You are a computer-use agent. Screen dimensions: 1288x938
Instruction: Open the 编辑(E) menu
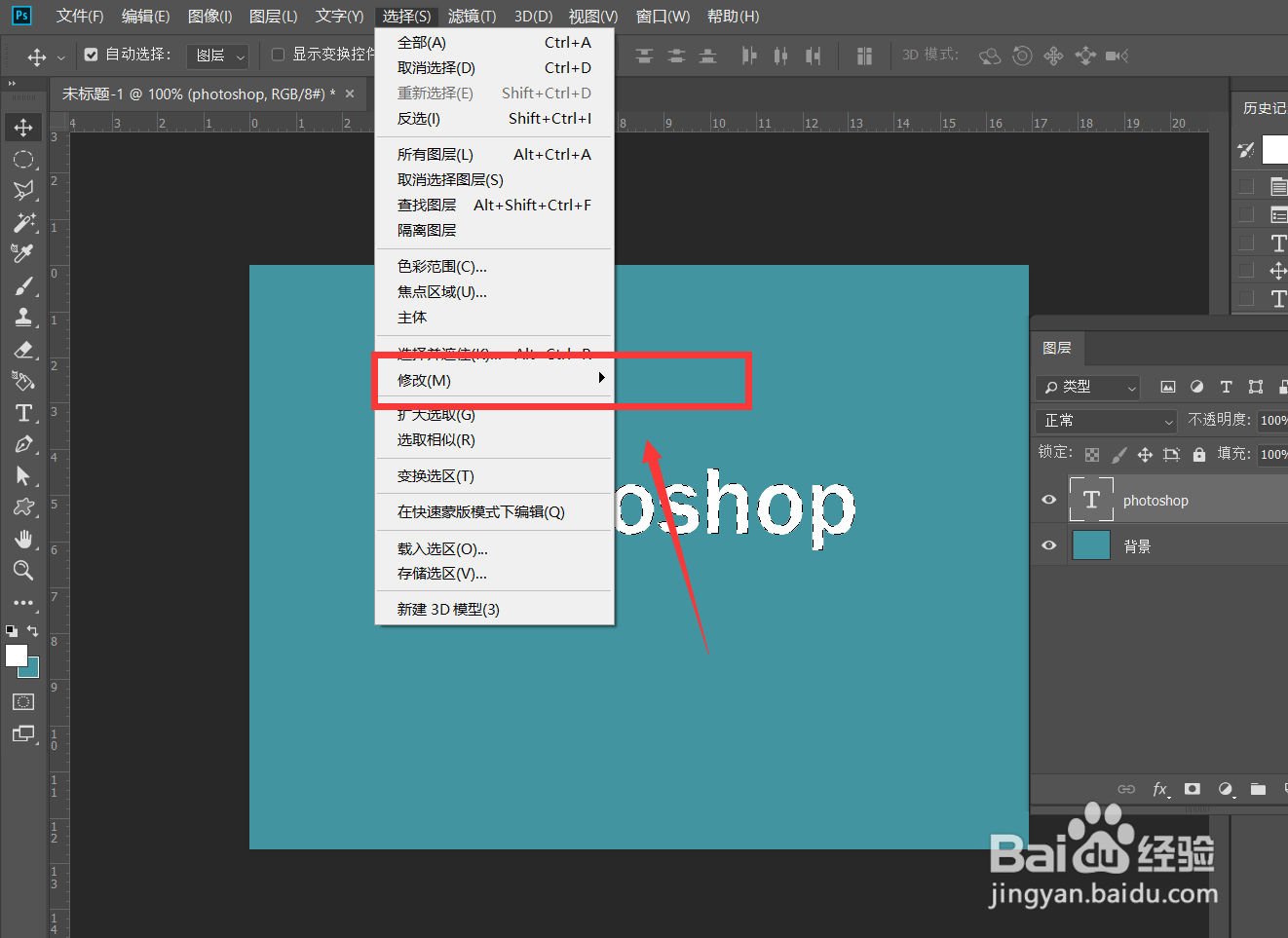pos(145,17)
